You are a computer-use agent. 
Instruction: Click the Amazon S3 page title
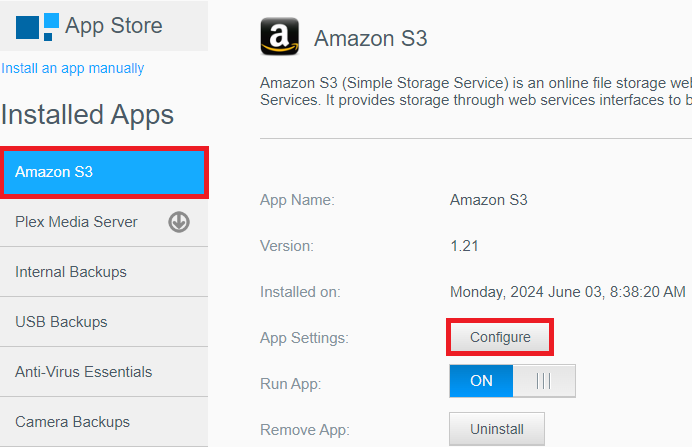[x=370, y=38]
